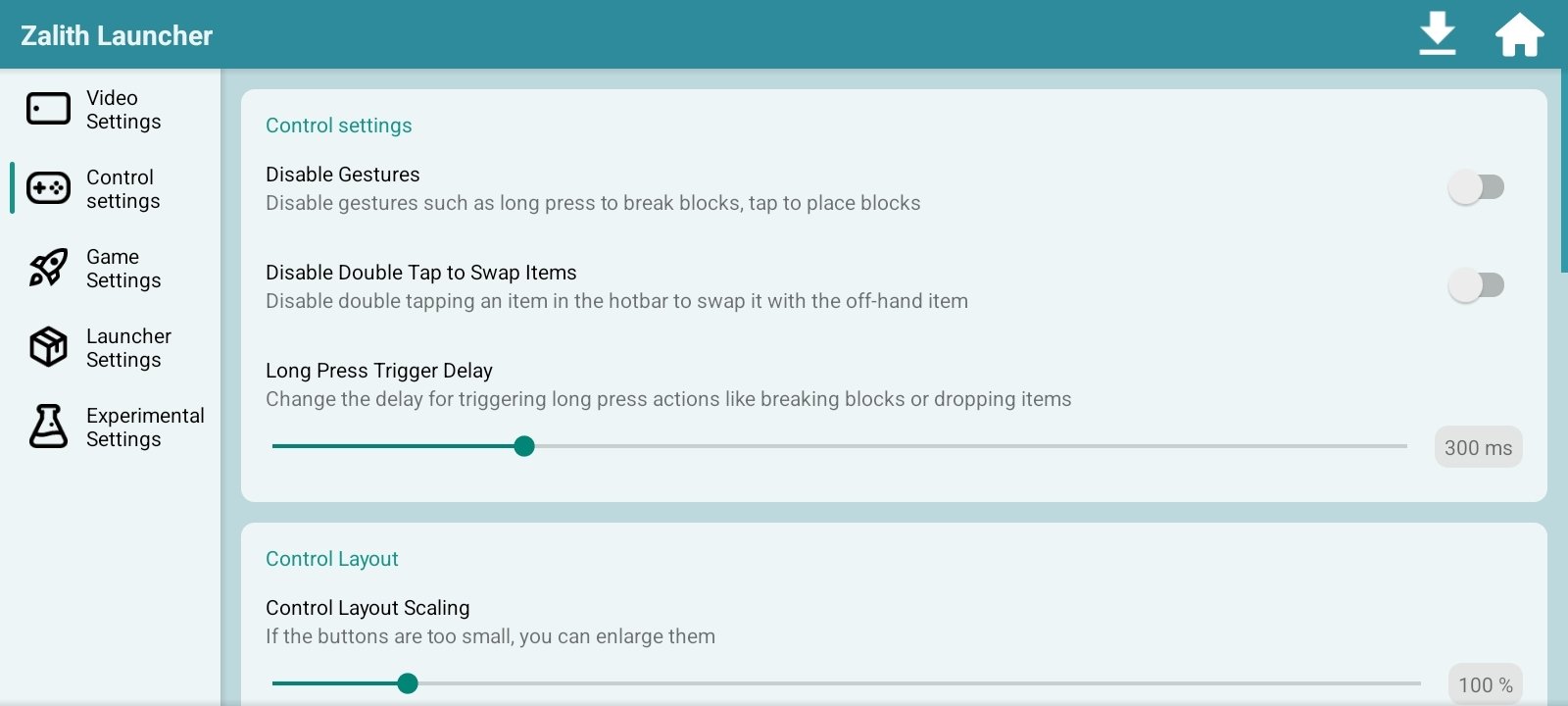The image size is (1568, 706).
Task: Click the rocket Game Settings icon
Action: click(48, 268)
